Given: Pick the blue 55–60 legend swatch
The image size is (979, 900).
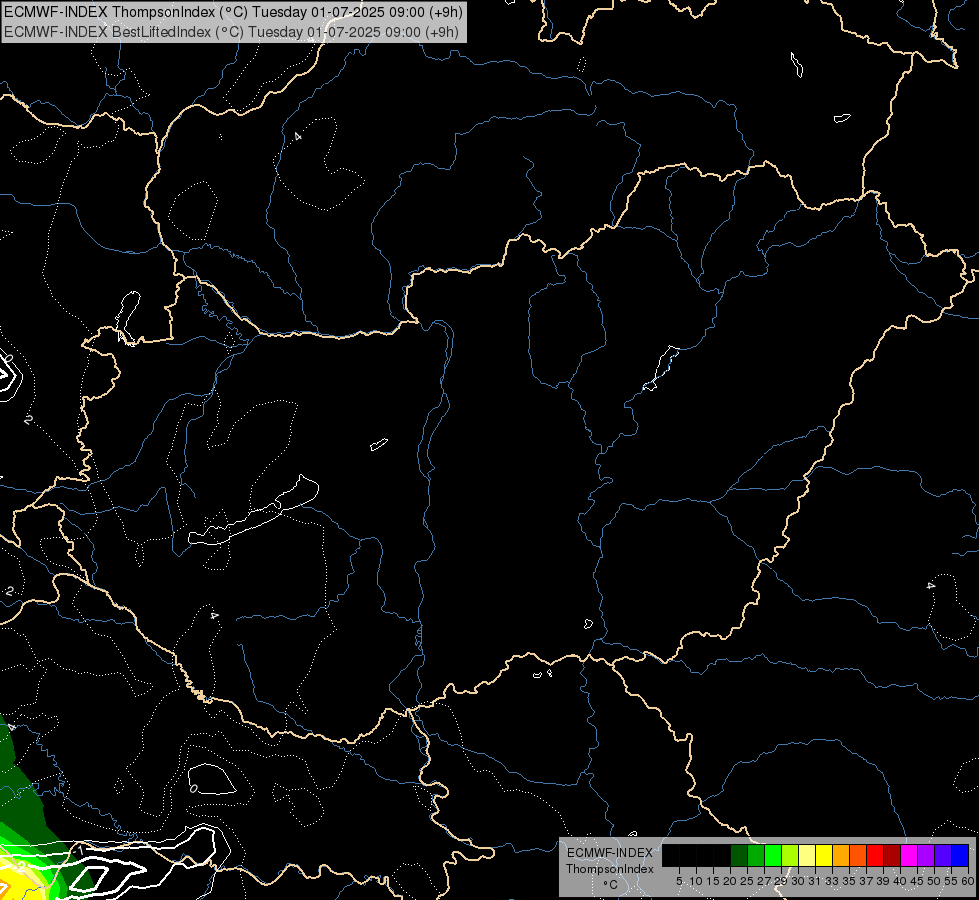Looking at the screenshot, I should pyautogui.click(x=960, y=855).
